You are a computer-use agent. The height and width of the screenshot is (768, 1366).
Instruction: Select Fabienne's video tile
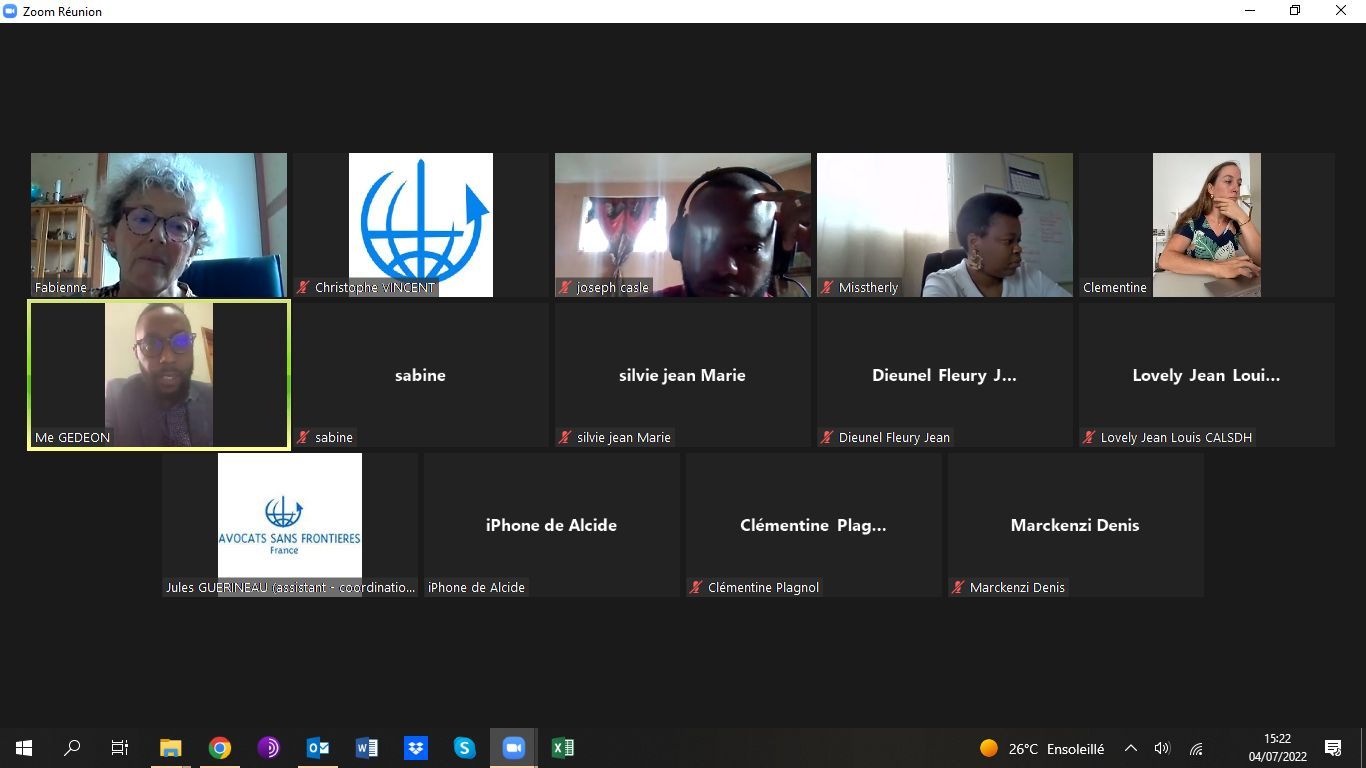click(159, 225)
